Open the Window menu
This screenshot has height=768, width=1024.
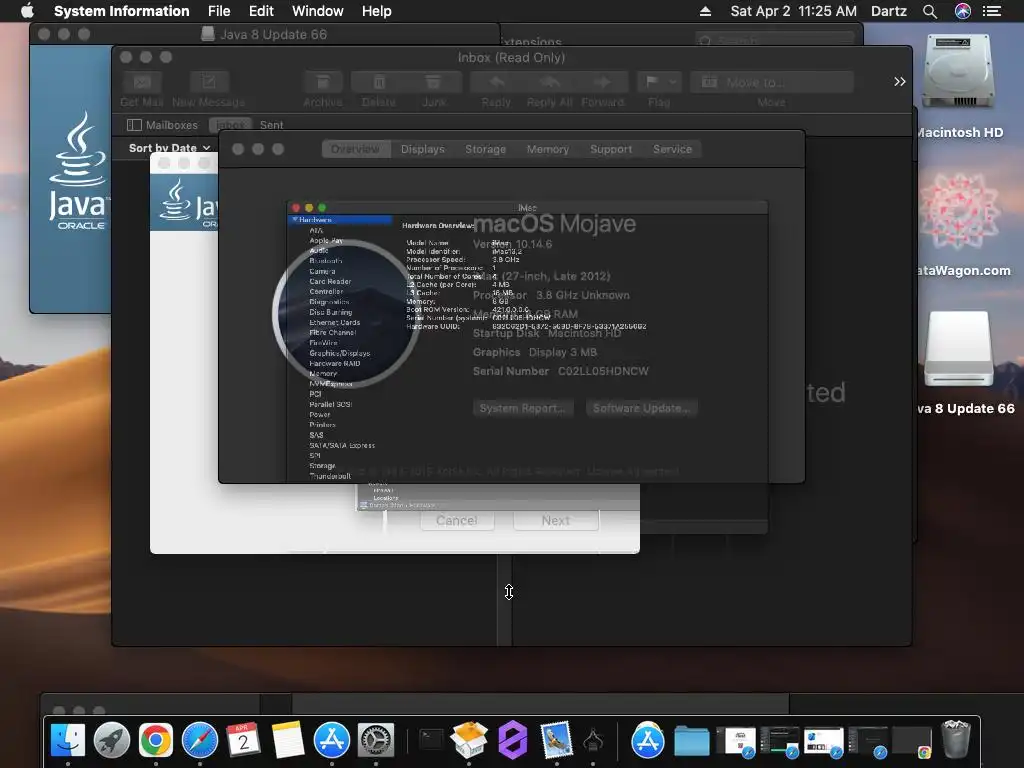pos(317,11)
